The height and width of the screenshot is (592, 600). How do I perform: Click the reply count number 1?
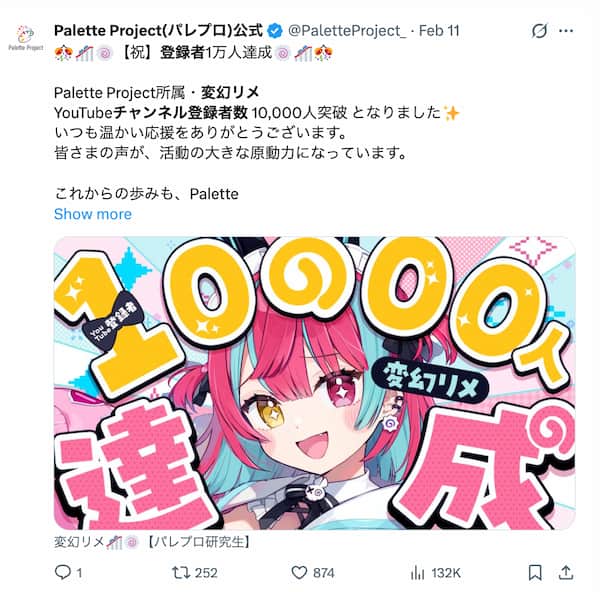click(79, 573)
